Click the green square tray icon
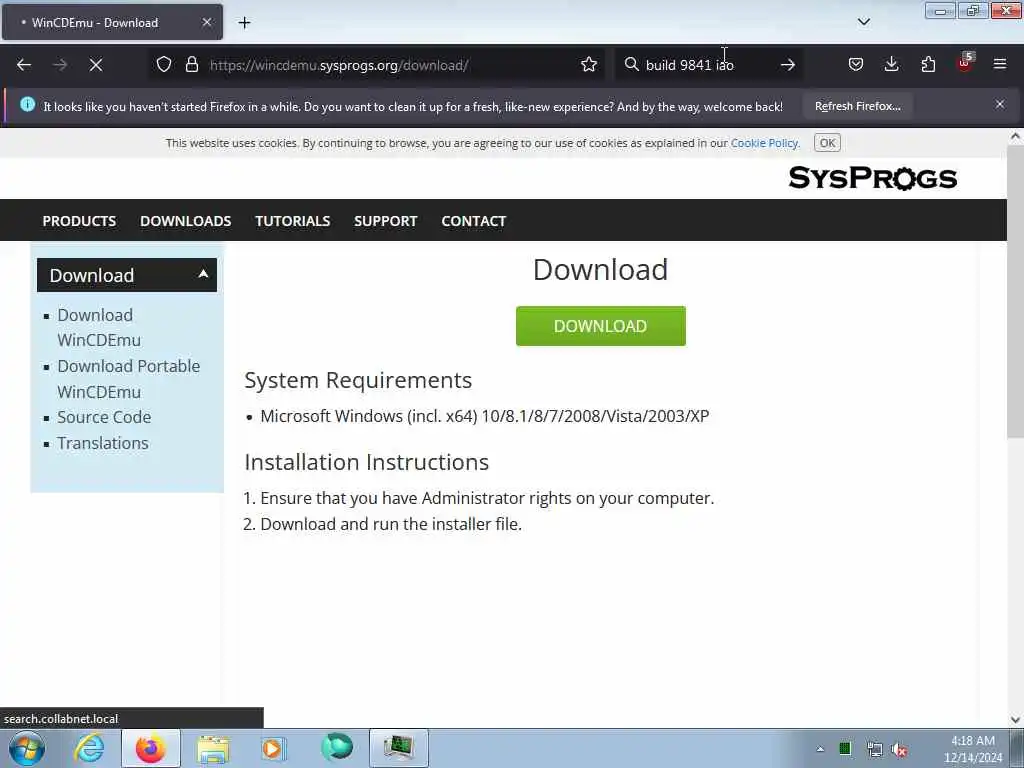This screenshot has width=1024, height=768. tap(844, 748)
